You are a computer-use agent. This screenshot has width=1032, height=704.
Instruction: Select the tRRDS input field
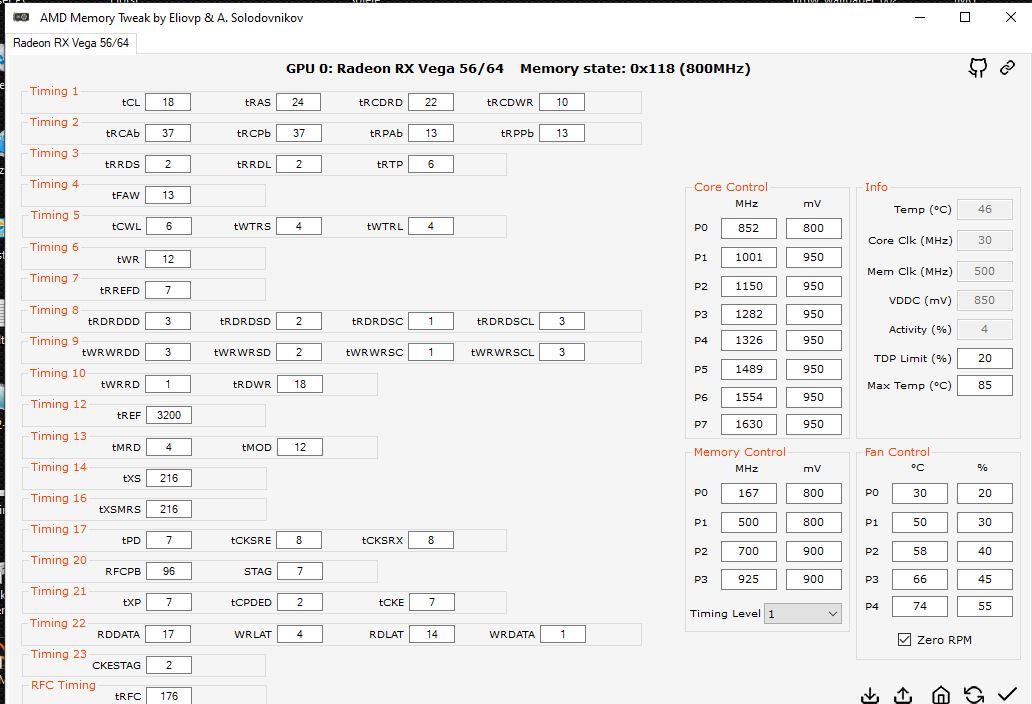168,164
